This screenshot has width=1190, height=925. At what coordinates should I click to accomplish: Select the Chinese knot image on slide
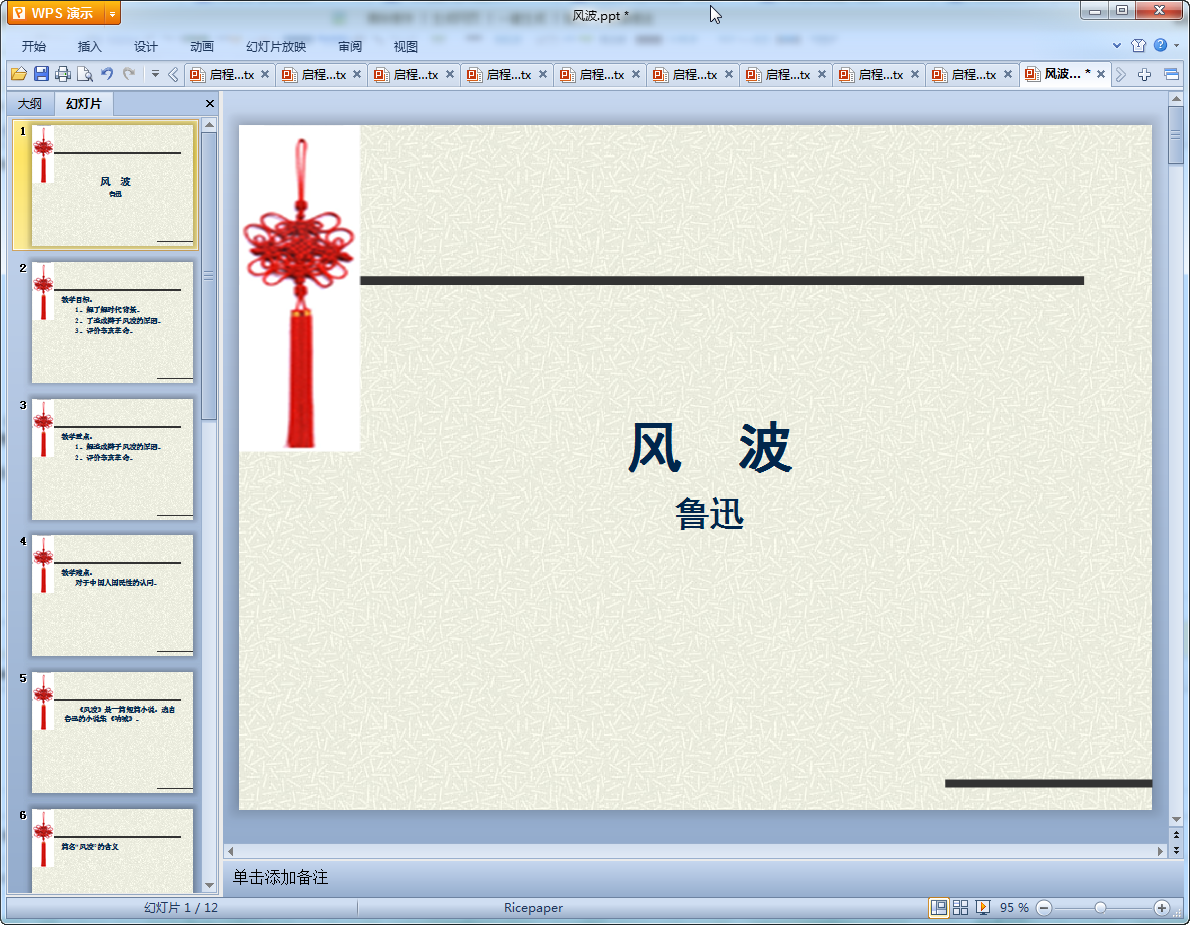[x=300, y=288]
